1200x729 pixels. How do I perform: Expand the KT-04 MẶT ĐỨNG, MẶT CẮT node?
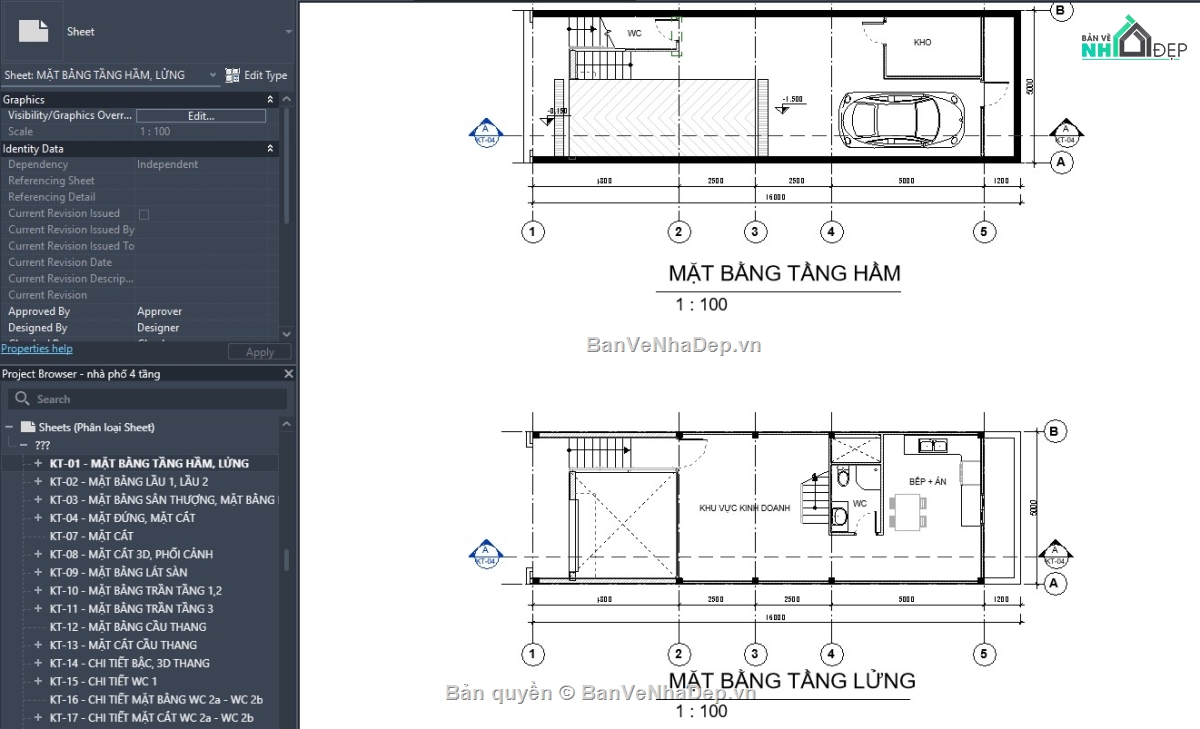coord(39,518)
